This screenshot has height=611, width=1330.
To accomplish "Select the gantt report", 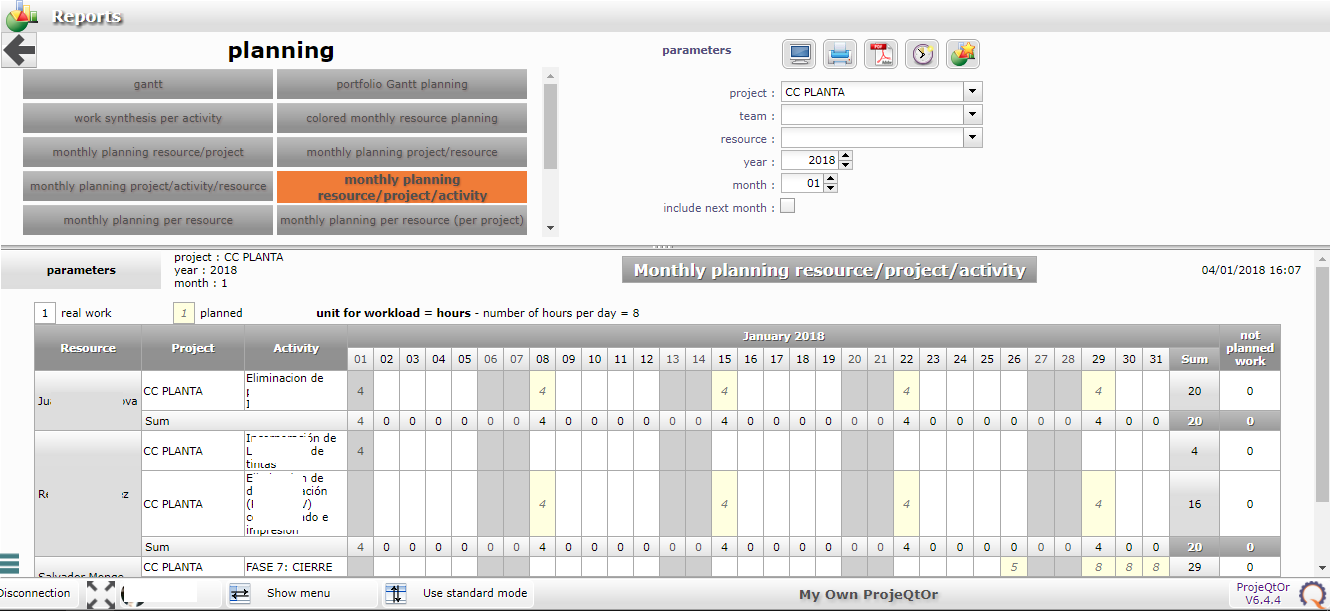I will click(x=148, y=84).
